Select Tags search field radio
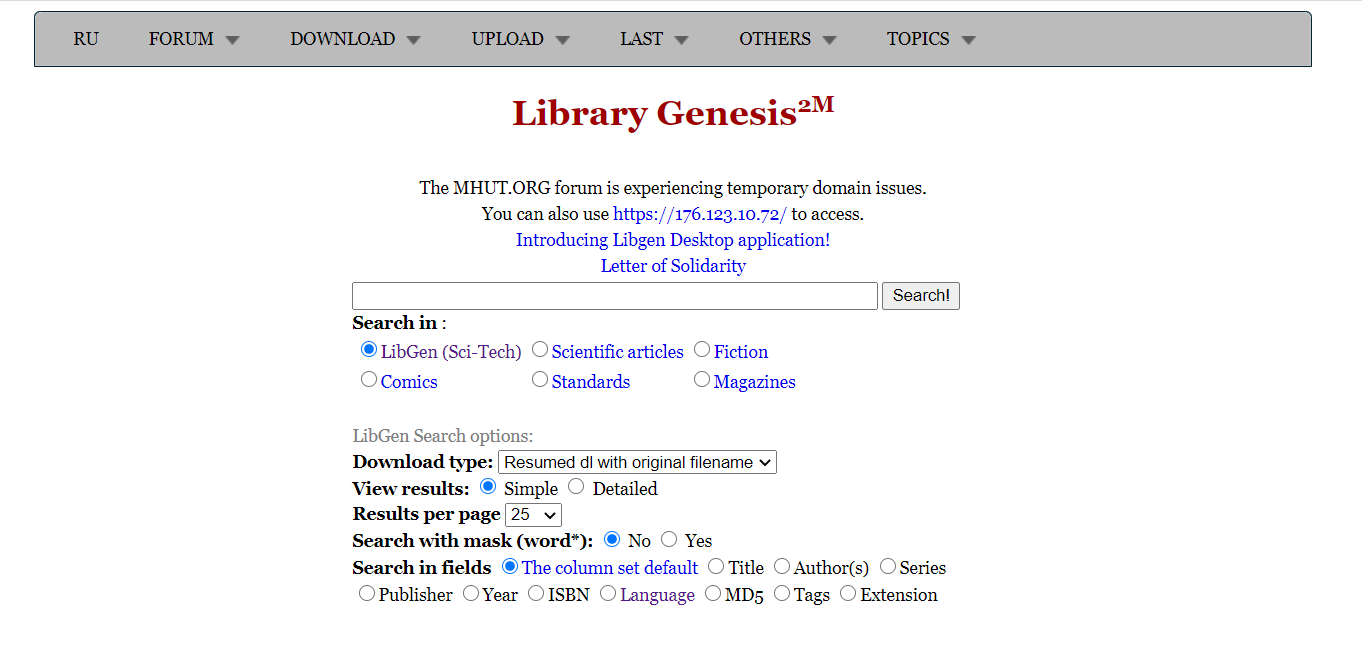Viewport: 1362px width, 663px height. 782,593
